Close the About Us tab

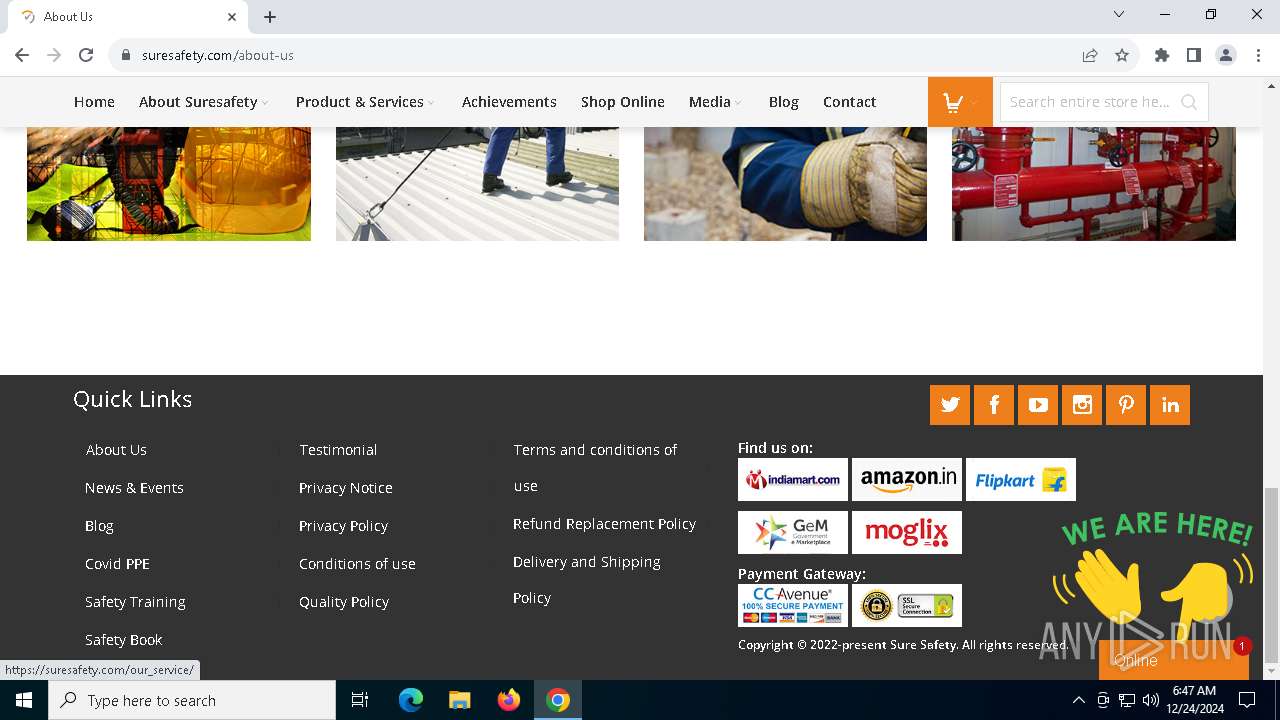[232, 17]
